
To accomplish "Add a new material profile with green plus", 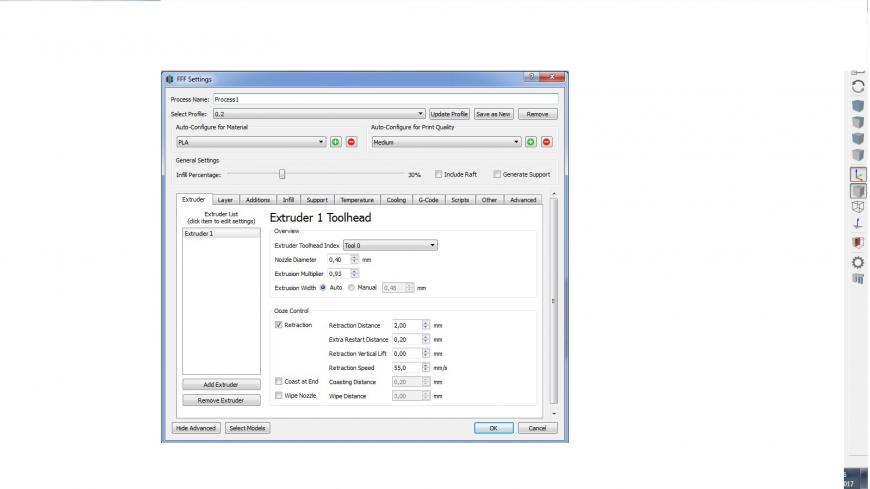I will [x=336, y=142].
